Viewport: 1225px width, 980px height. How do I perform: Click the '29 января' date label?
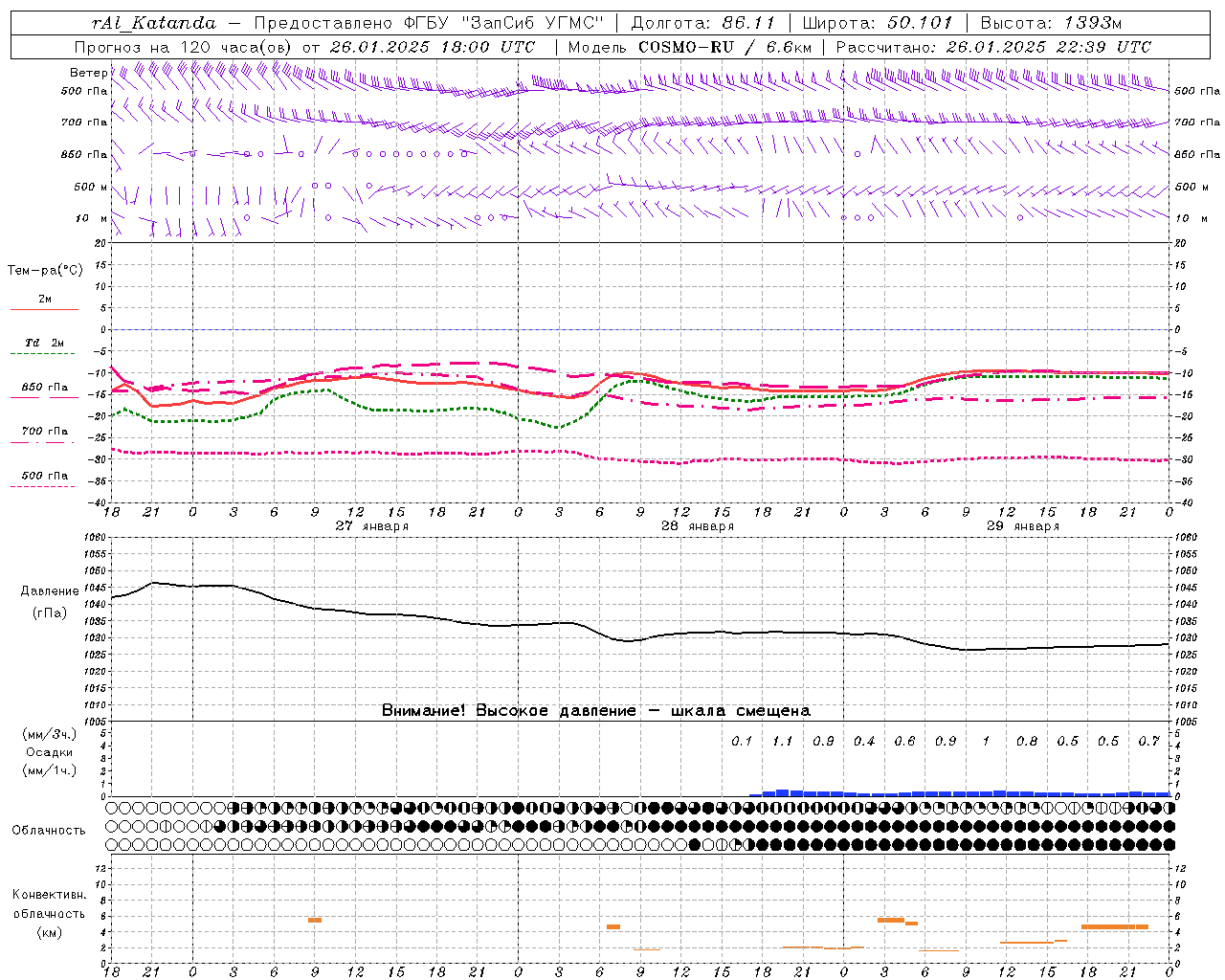1023,526
